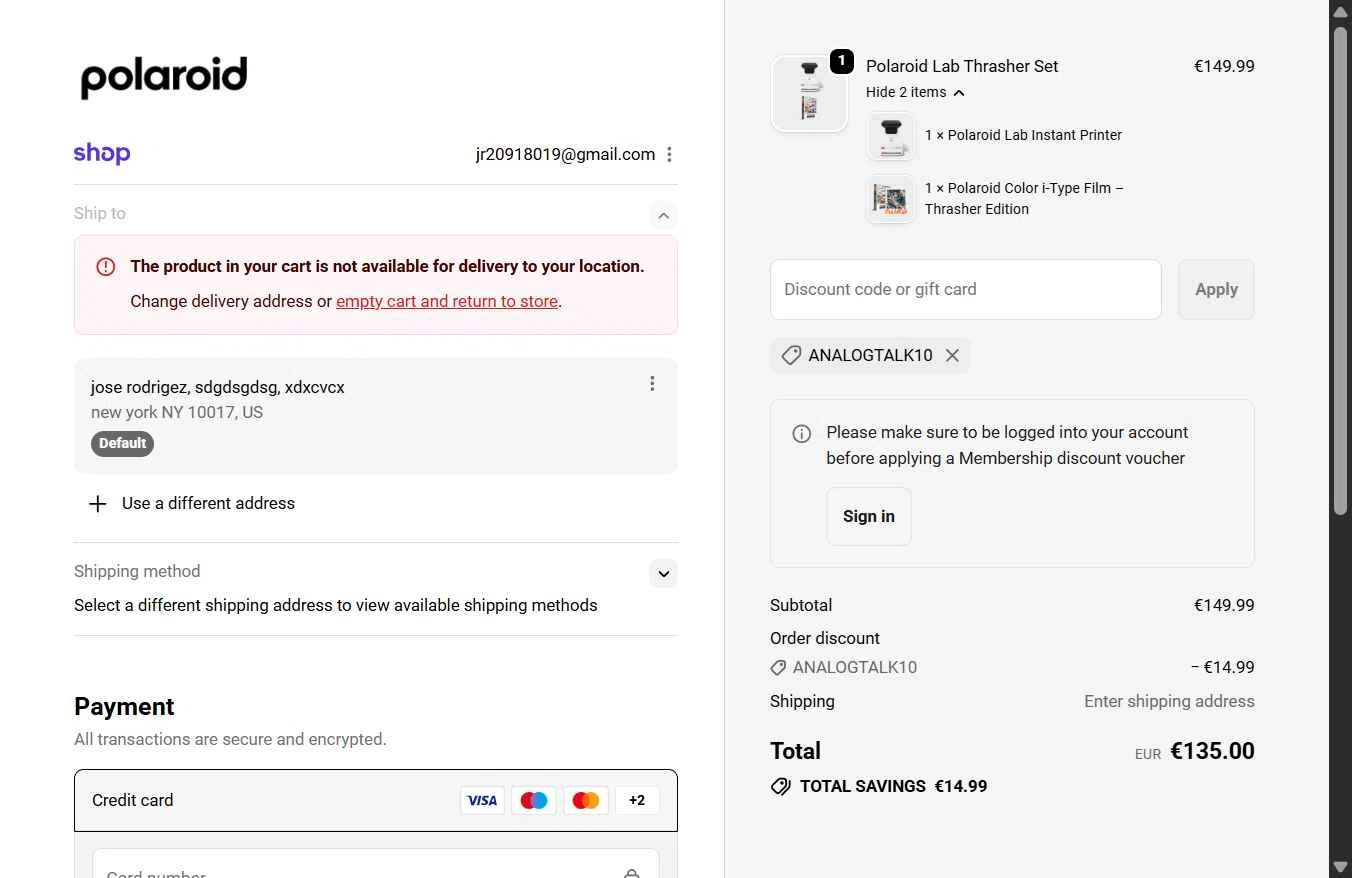
Task: Click the Visa card icon
Action: (482, 800)
